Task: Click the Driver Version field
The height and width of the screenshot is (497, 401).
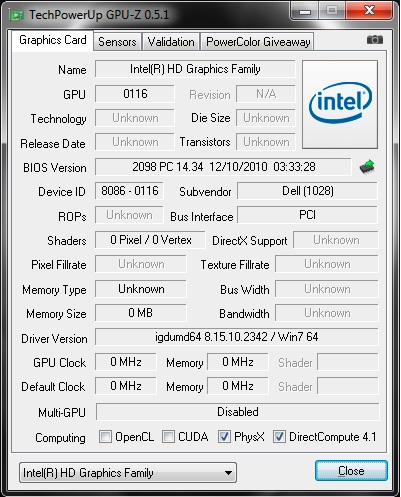Action: 237,337
